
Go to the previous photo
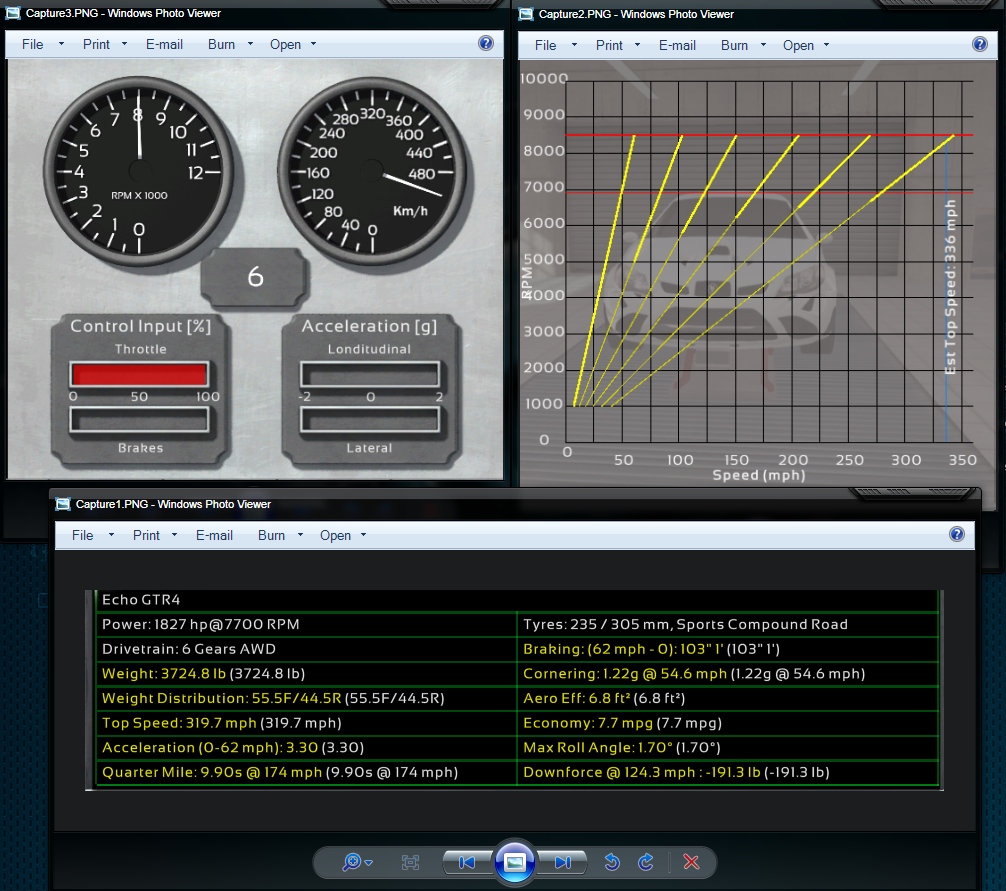pos(468,862)
